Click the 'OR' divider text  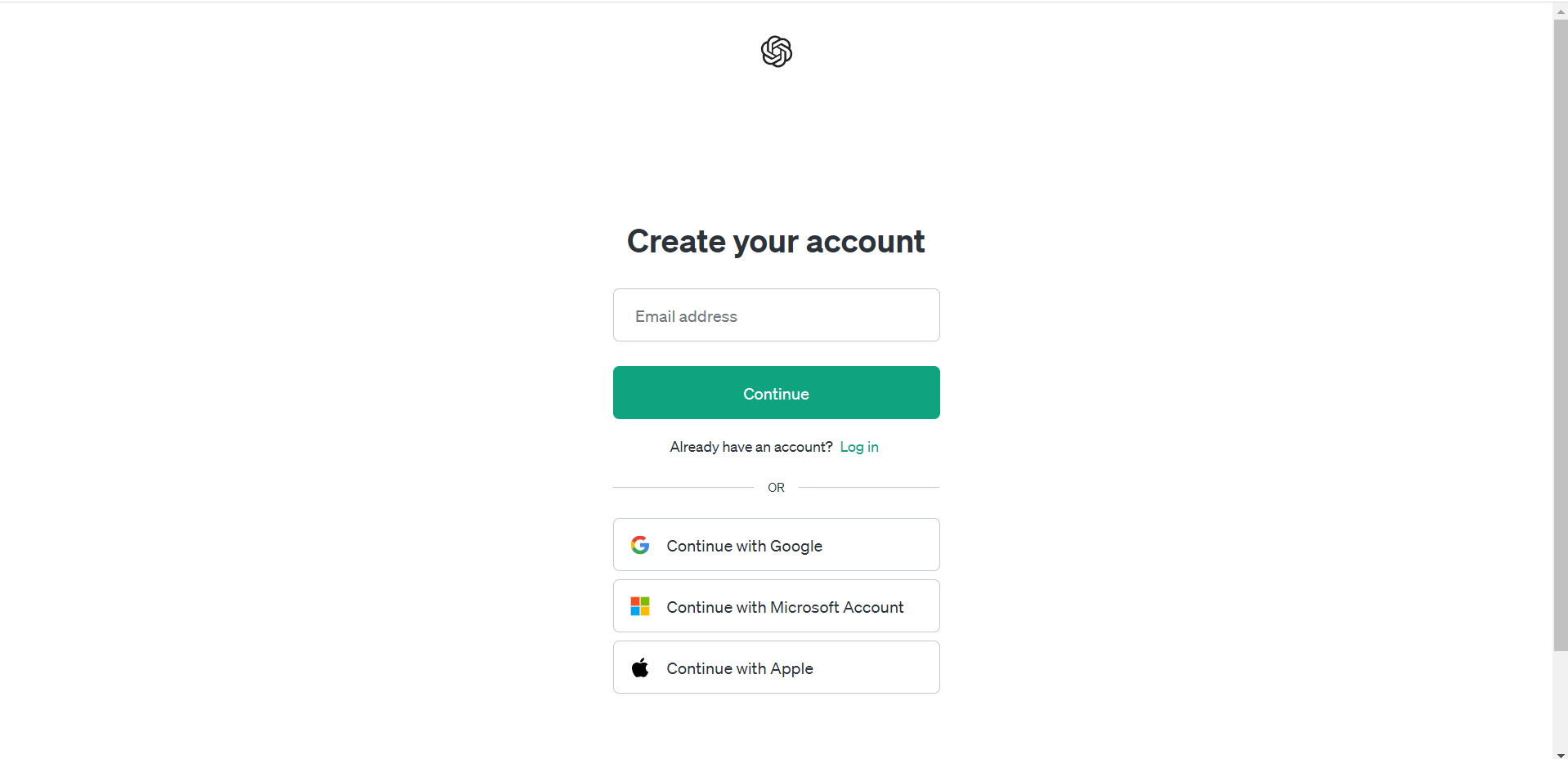776,488
